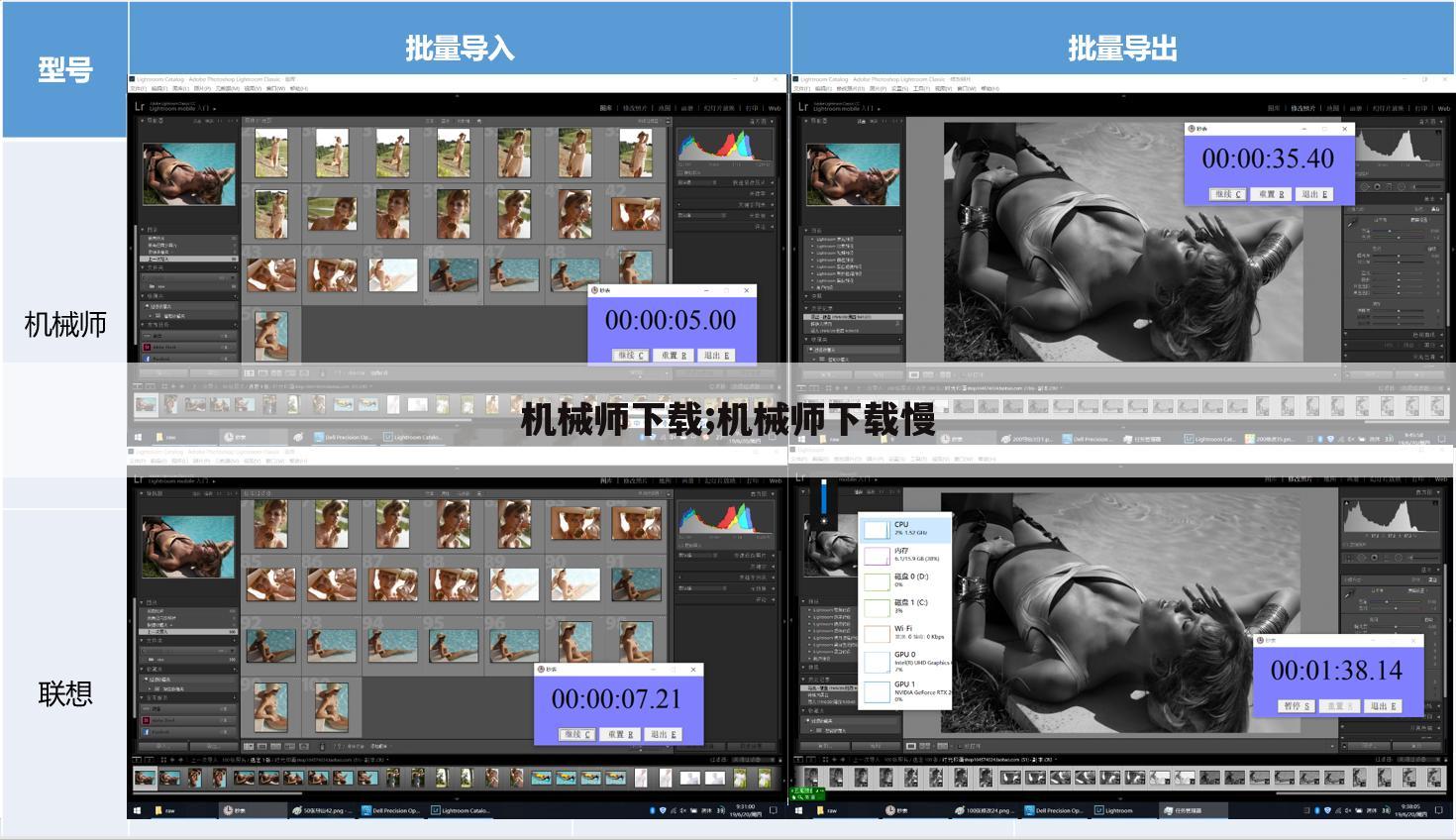This screenshot has height=840, width=1456.
Task: Select Wi-Fi entry in task manager summary
Action: pyautogui.click(x=905, y=632)
